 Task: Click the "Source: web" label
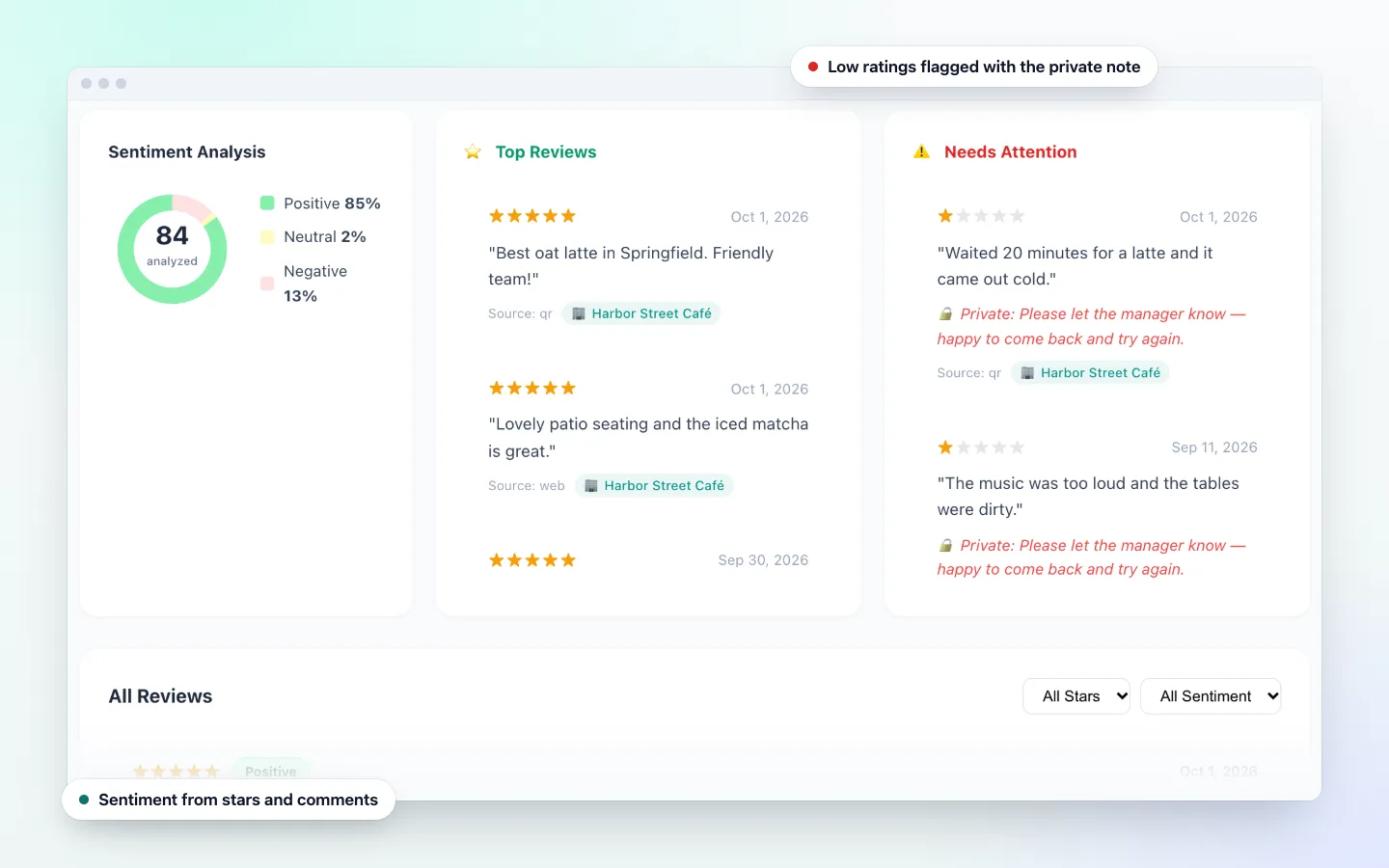click(527, 486)
